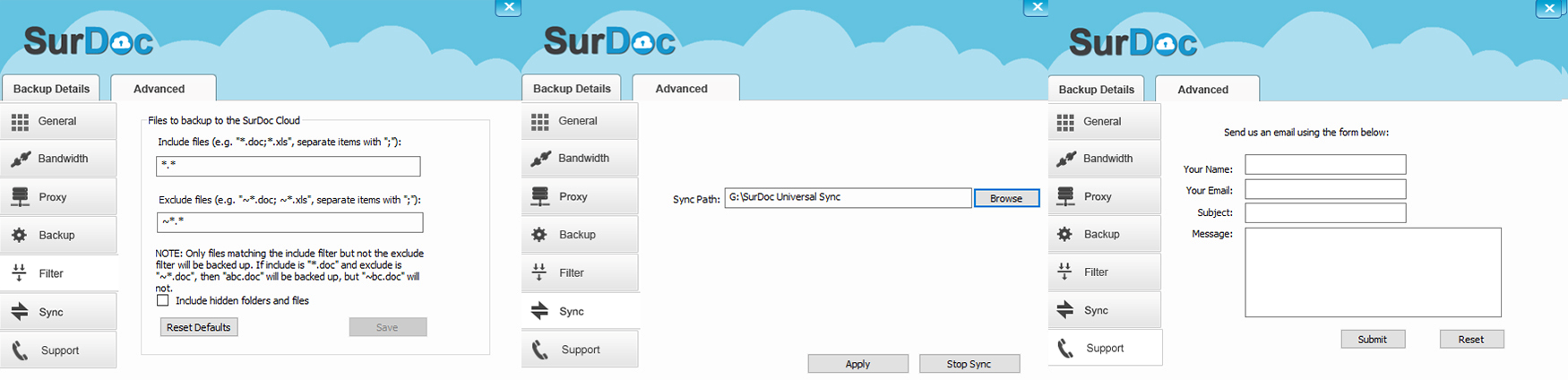Image resolution: width=1568 pixels, height=380 pixels.
Task: Click the Sync Path text field
Action: pyautogui.click(x=849, y=198)
